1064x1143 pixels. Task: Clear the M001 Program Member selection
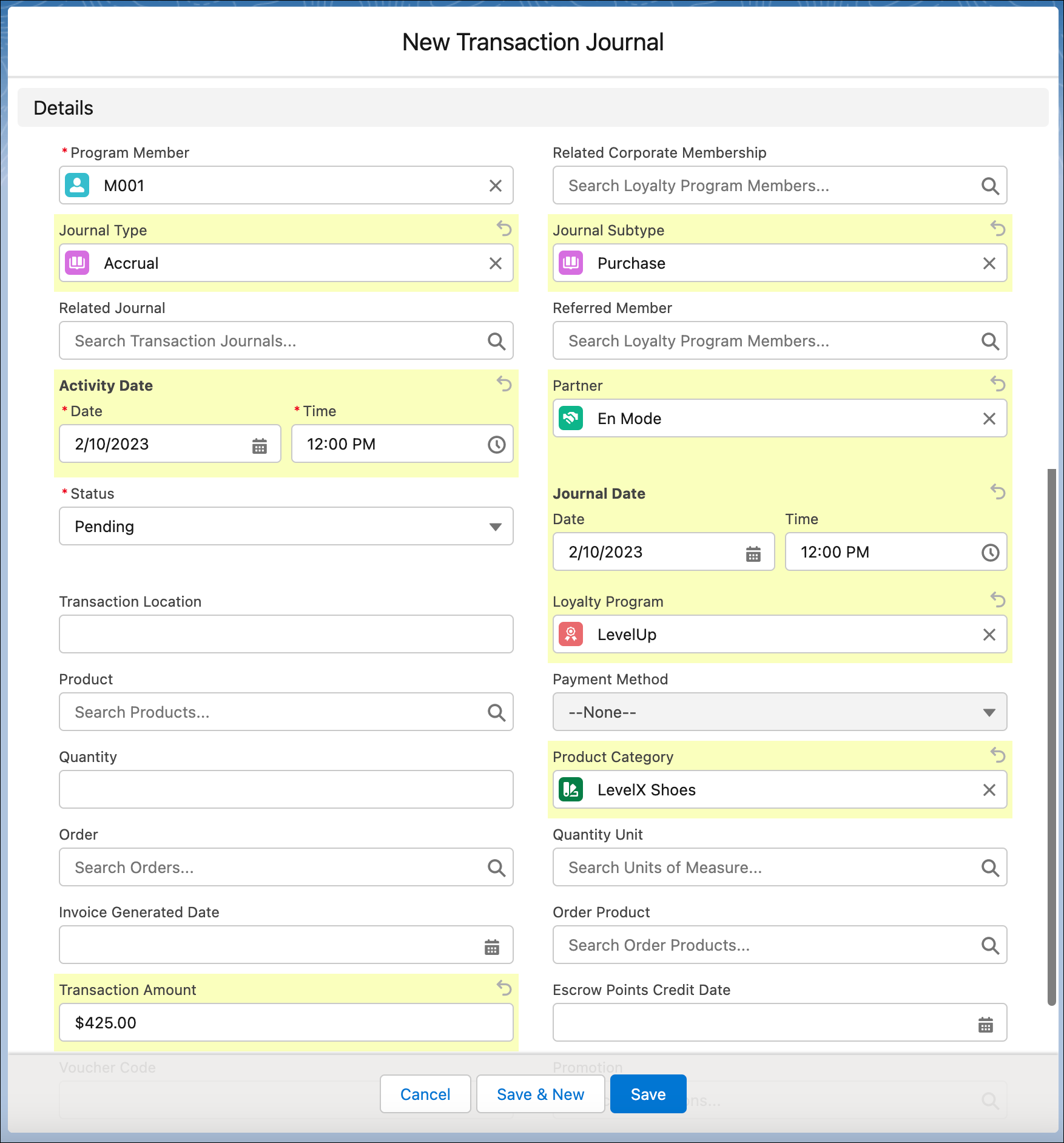click(496, 186)
